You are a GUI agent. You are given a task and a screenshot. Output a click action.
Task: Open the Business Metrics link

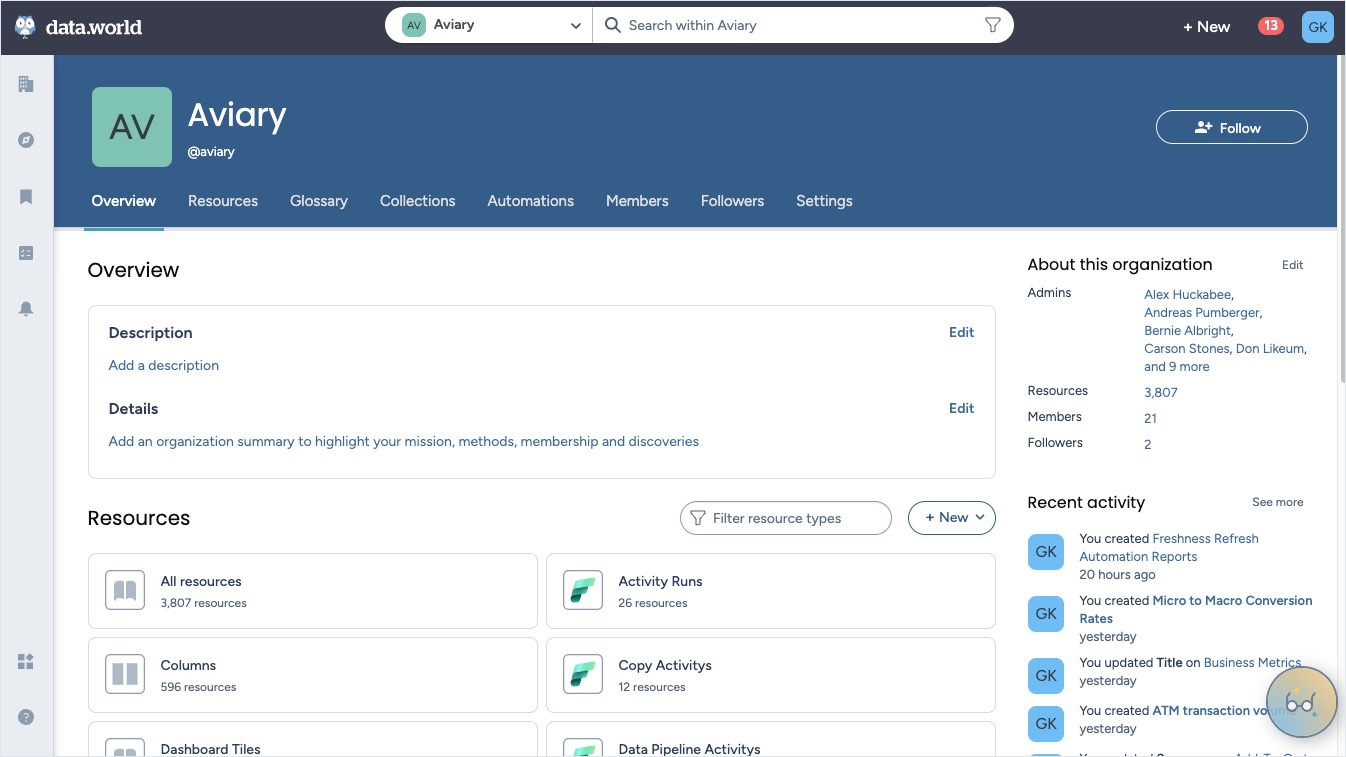pyautogui.click(x=1252, y=662)
